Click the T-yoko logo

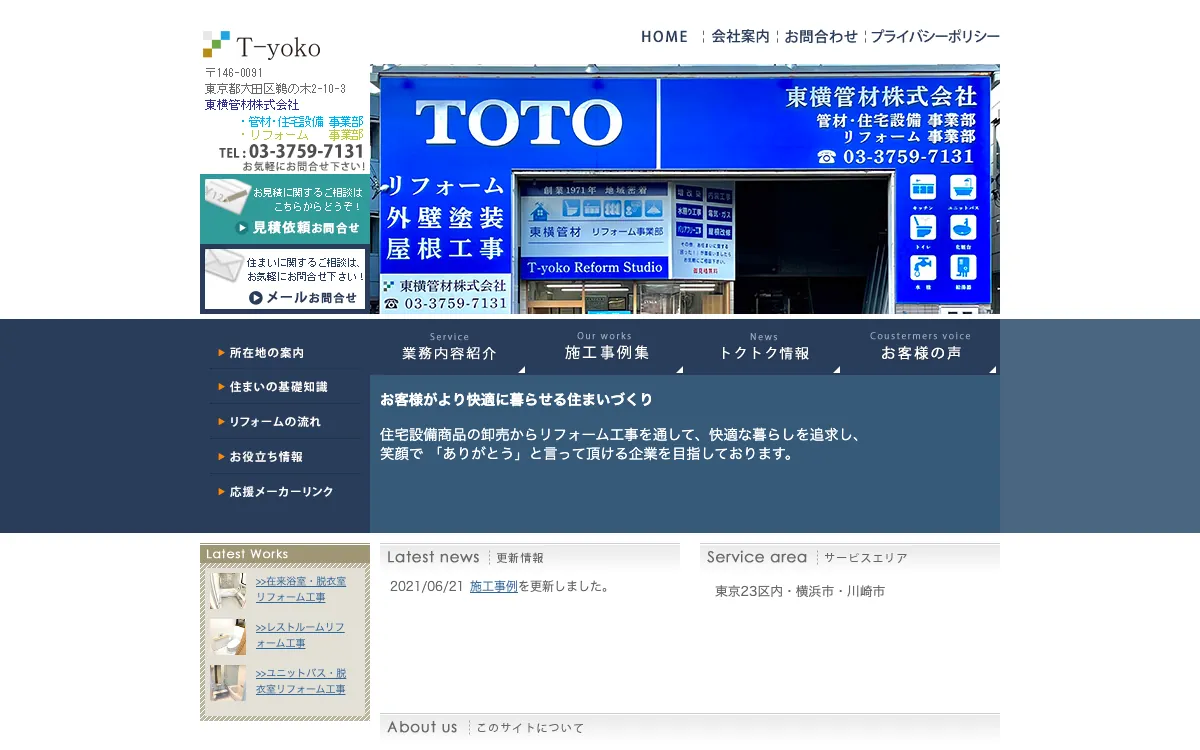pos(262,46)
